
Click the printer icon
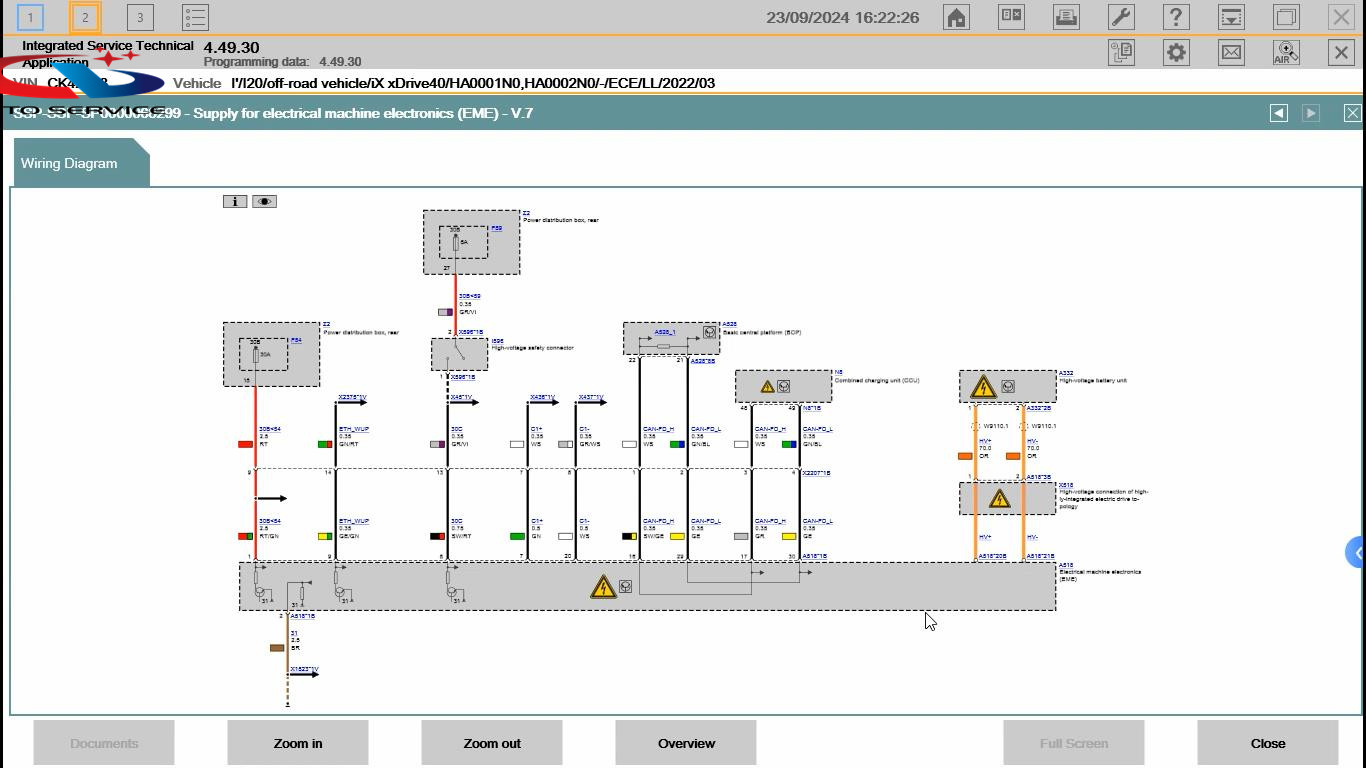pos(1066,17)
